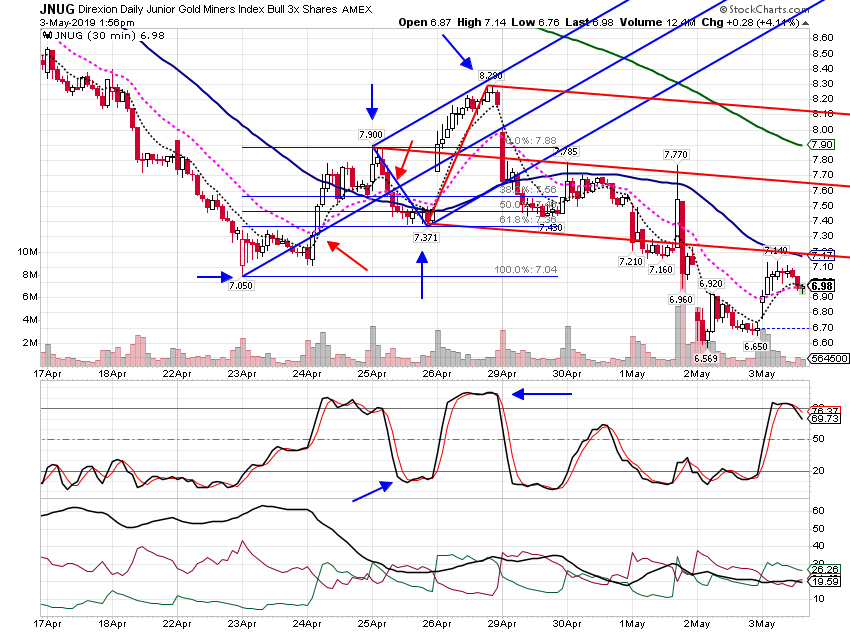
Task: Click the 7.900 peak price label
Action: (371, 134)
